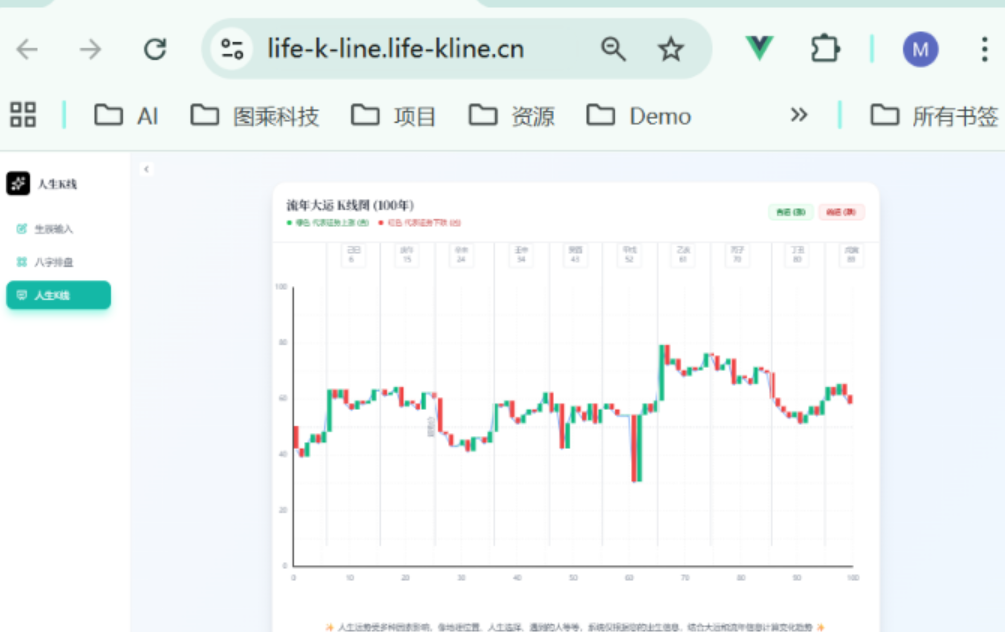Open the Vue devtools extension icon
The width and height of the screenshot is (1008, 632).
click(759, 48)
